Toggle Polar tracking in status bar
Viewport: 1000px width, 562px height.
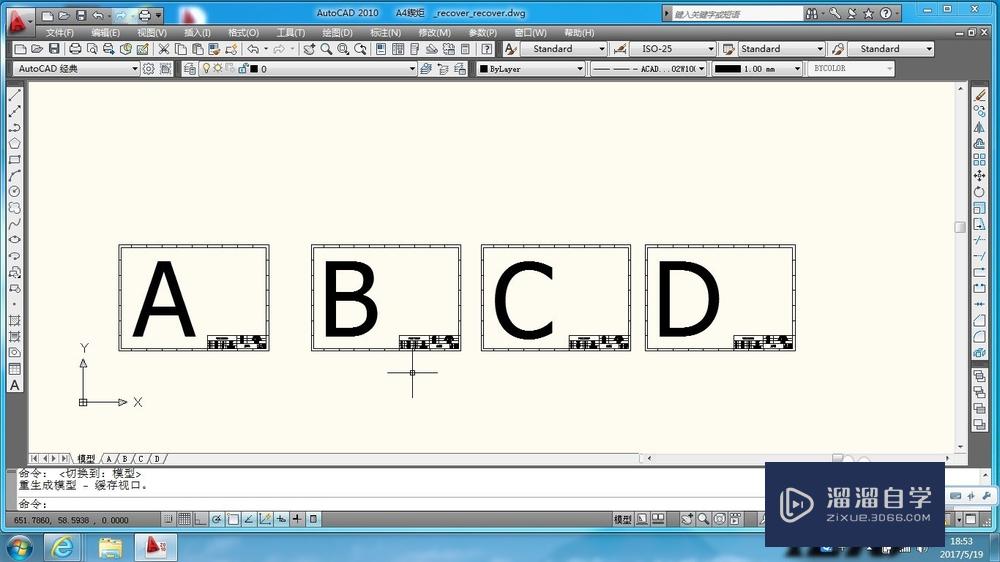point(217,519)
